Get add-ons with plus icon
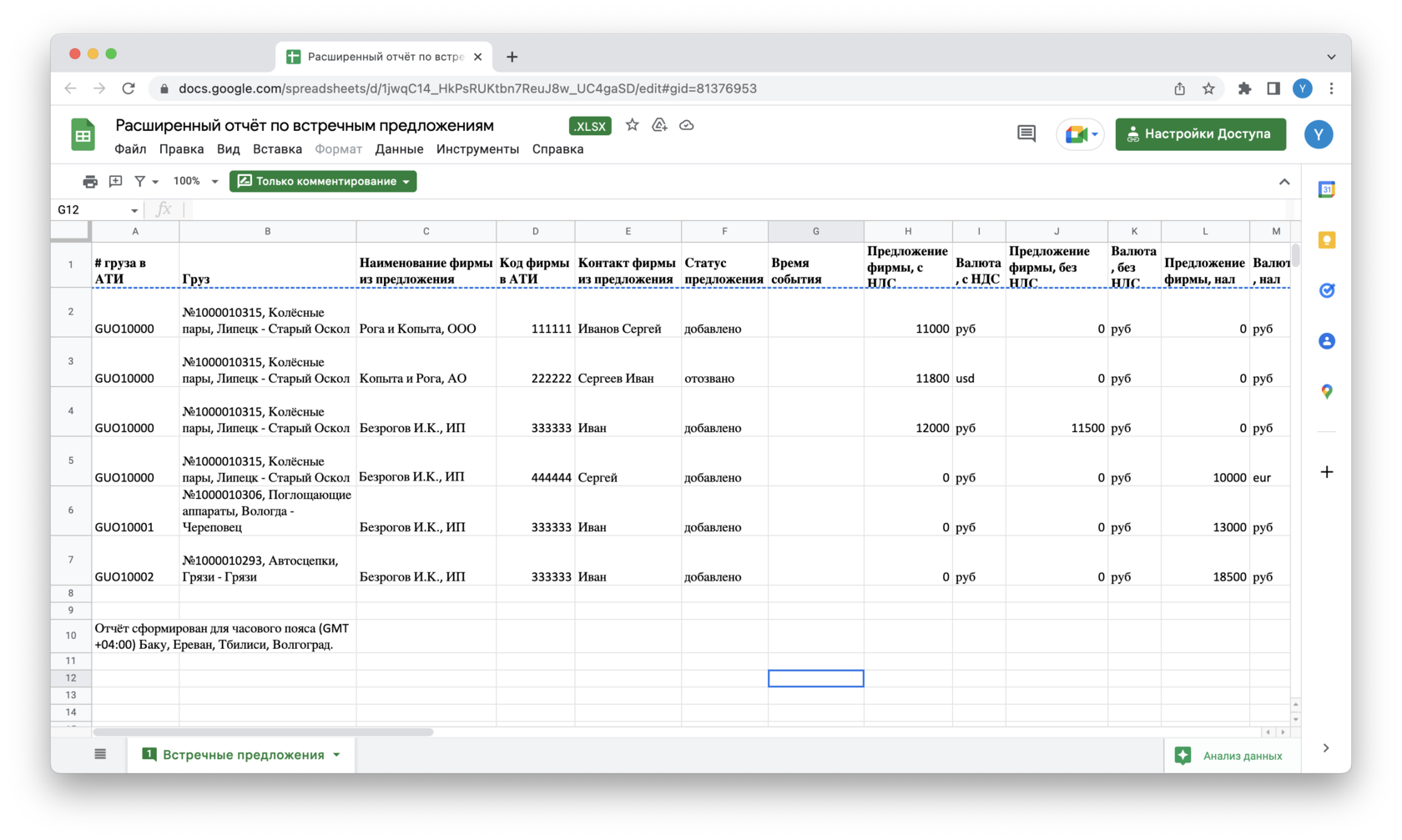 click(1327, 472)
